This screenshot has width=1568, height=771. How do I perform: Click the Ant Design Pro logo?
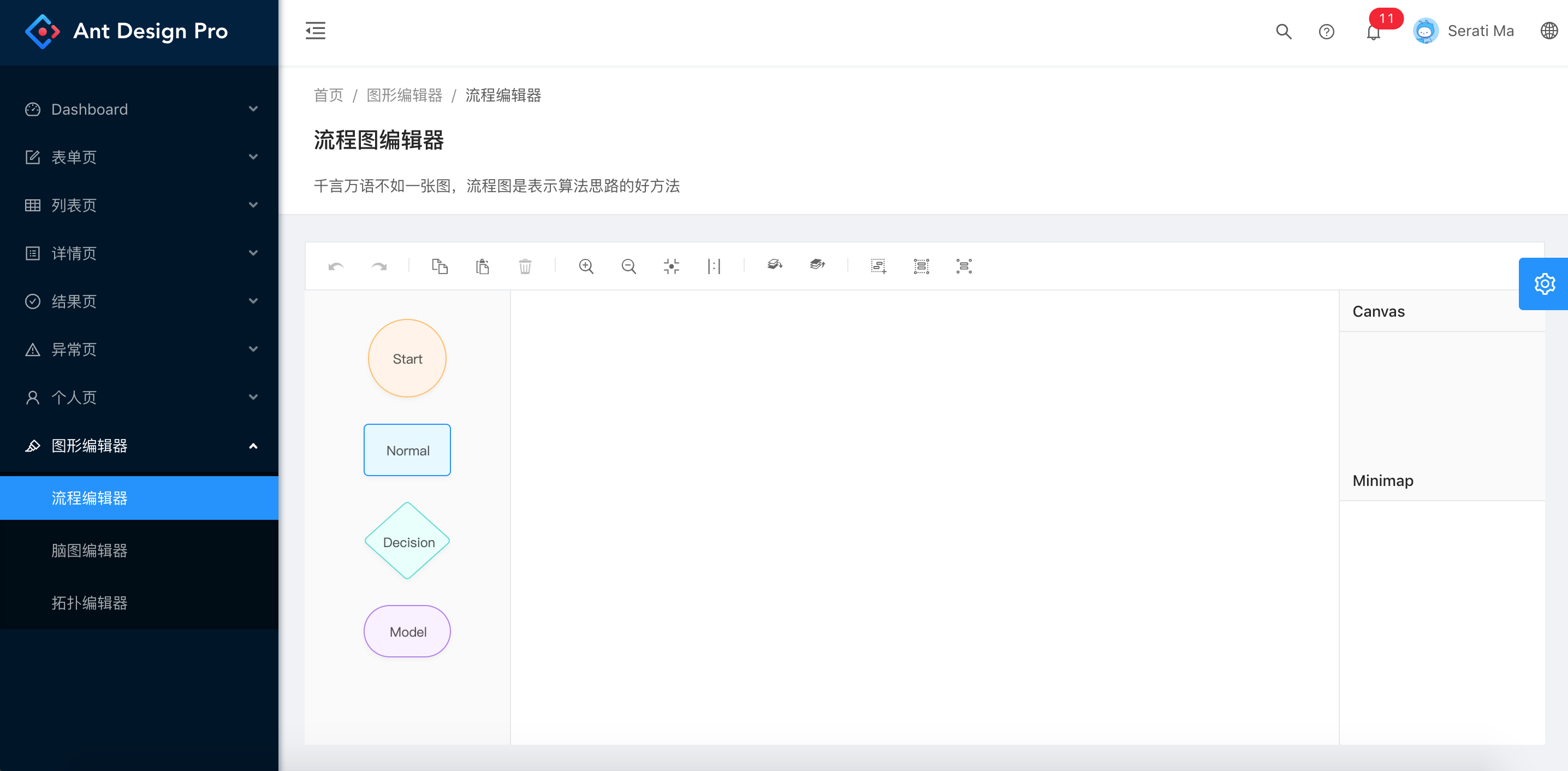coord(127,31)
